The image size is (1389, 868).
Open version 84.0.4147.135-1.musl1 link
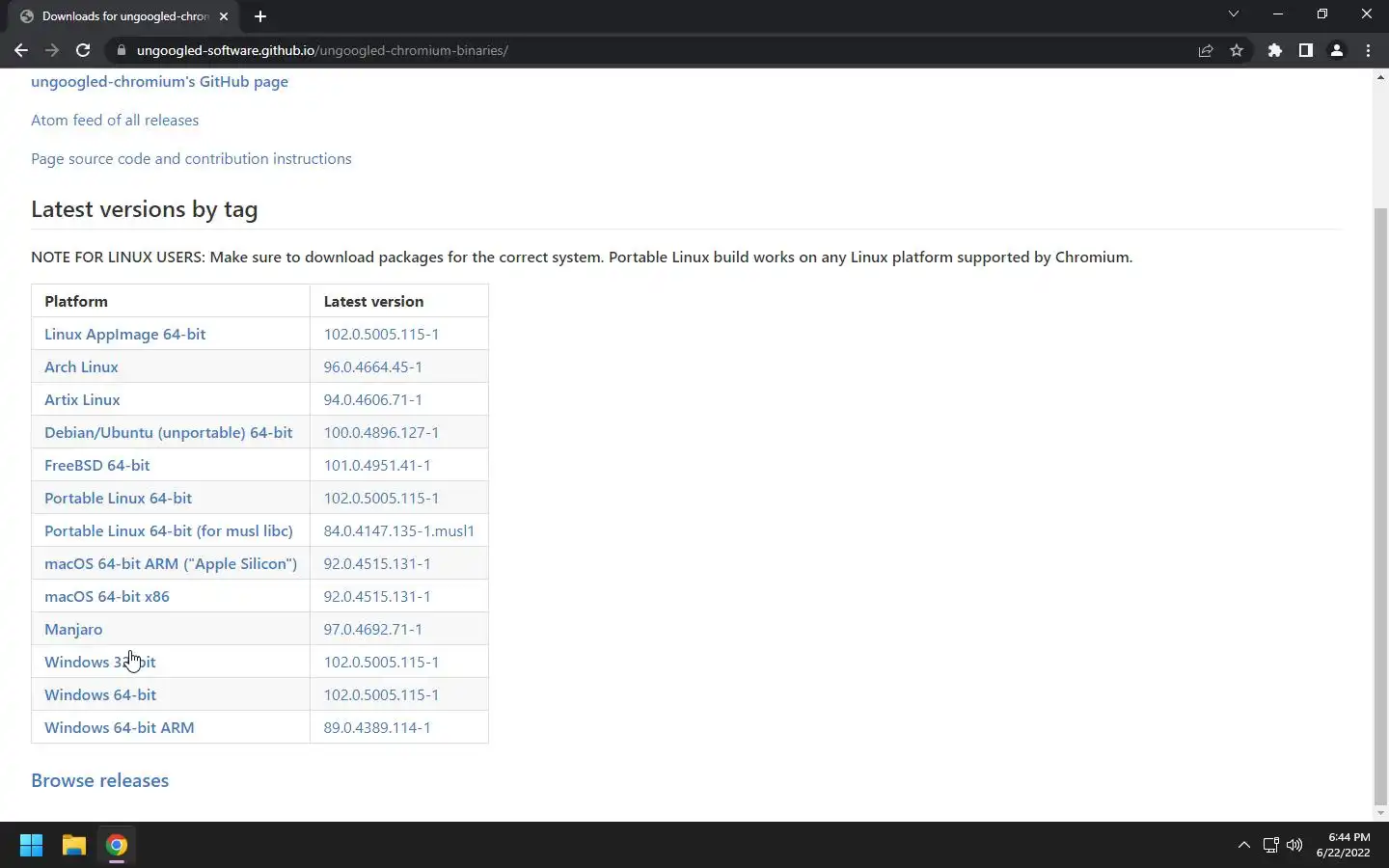398,531
